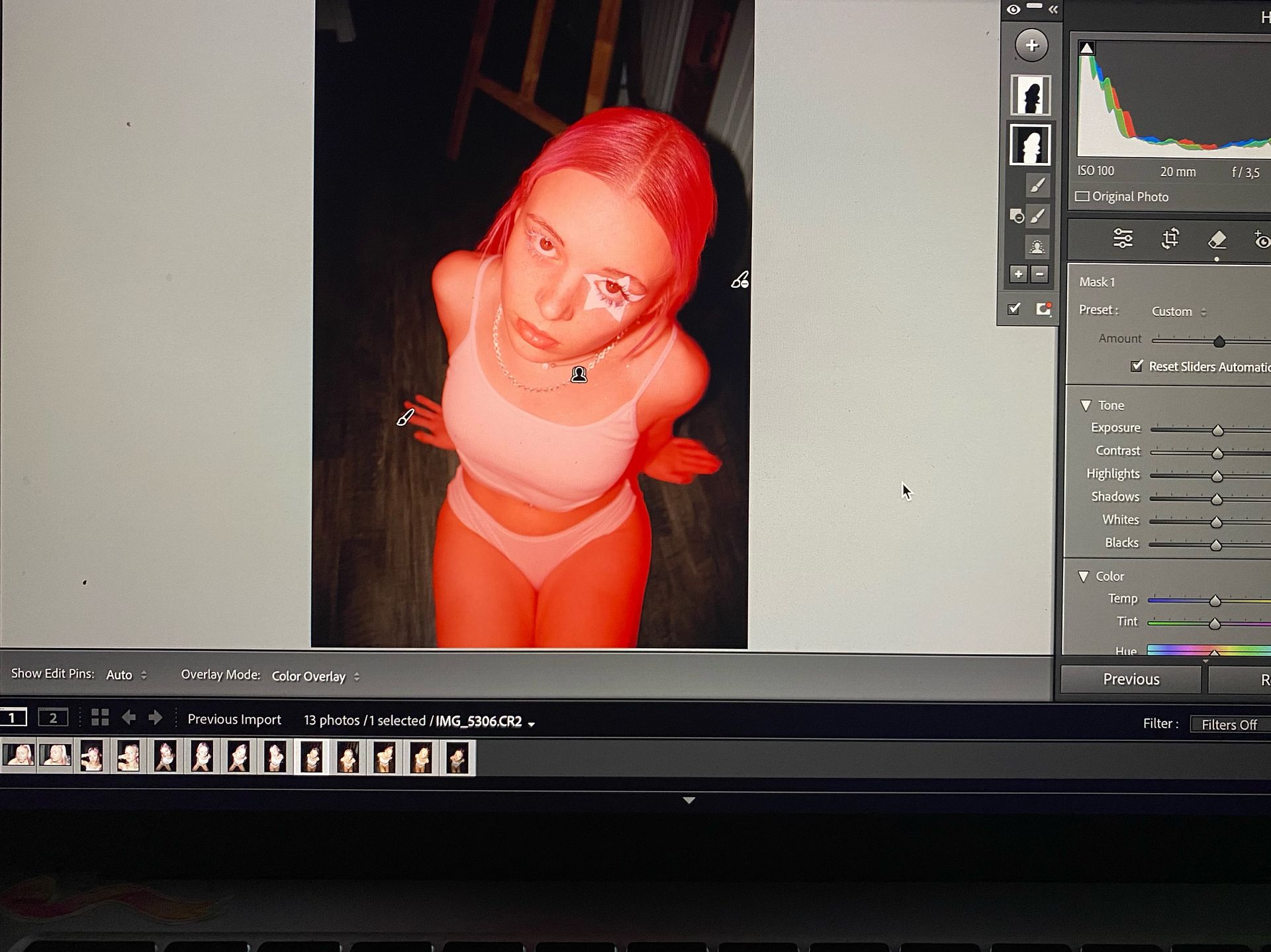Open Grid view icon in filmstrip bar
Screen dimensions: 1271x952
coord(100,717)
